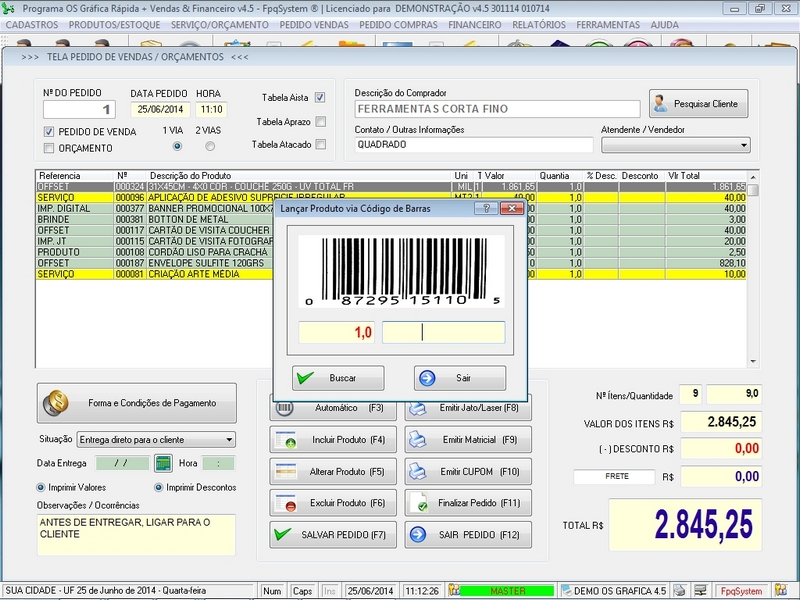Expand the Situação dropdown

coord(229,439)
